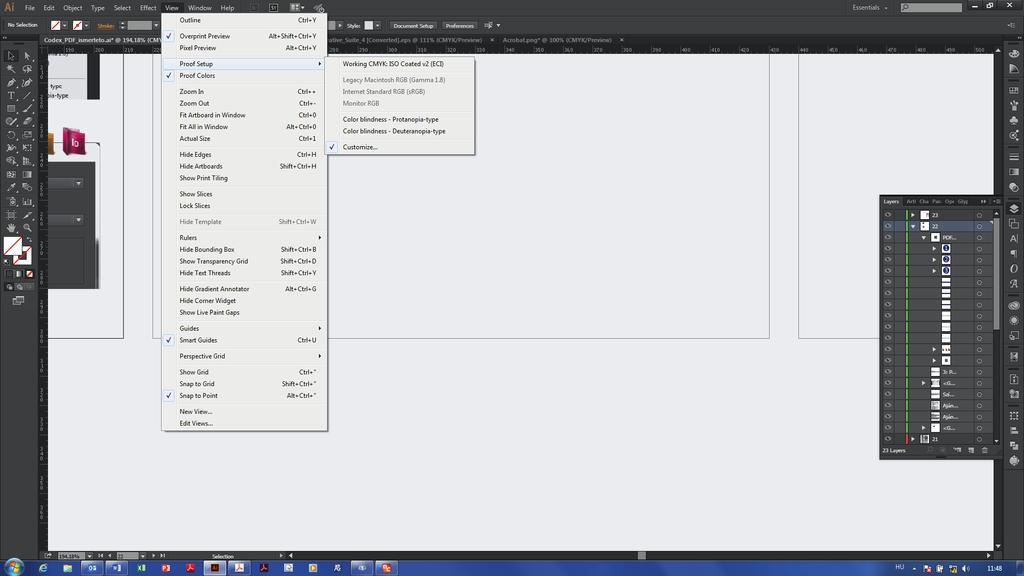Viewport: 1024px width, 576px height.
Task: Open the Perspective Grid submenu
Action: [244, 357]
